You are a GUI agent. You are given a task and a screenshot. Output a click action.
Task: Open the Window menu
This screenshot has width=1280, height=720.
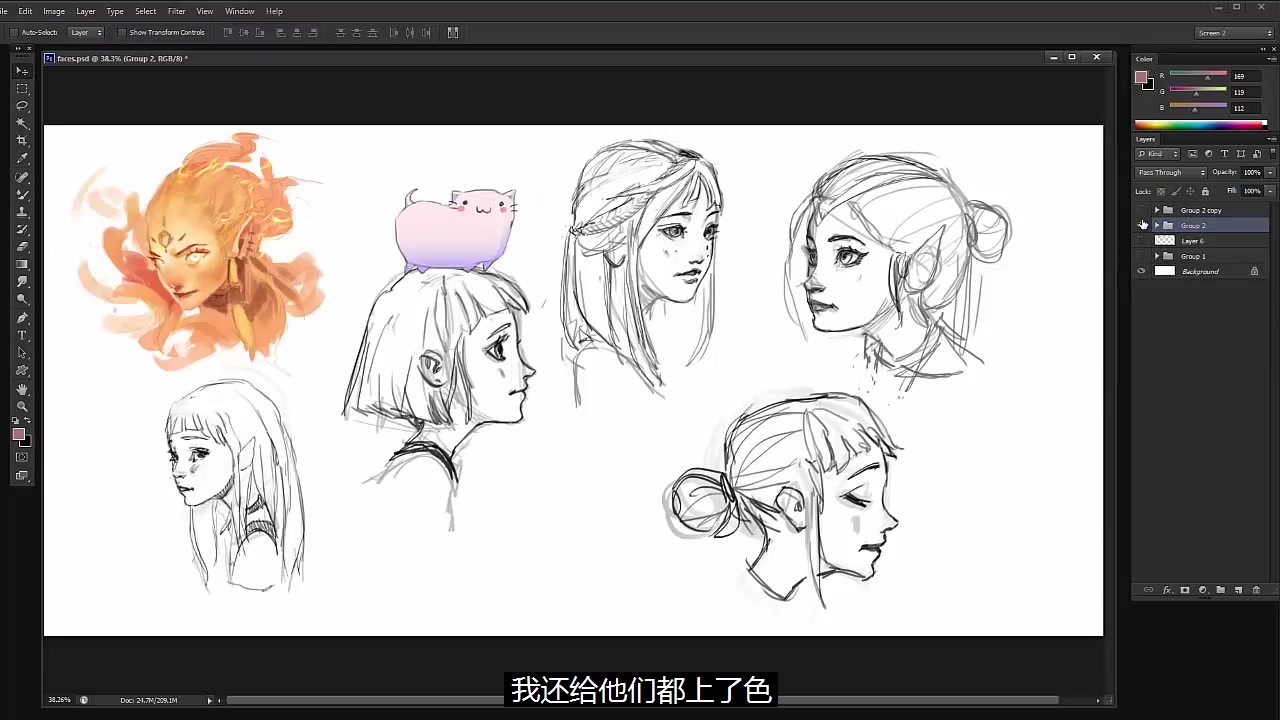pos(239,11)
